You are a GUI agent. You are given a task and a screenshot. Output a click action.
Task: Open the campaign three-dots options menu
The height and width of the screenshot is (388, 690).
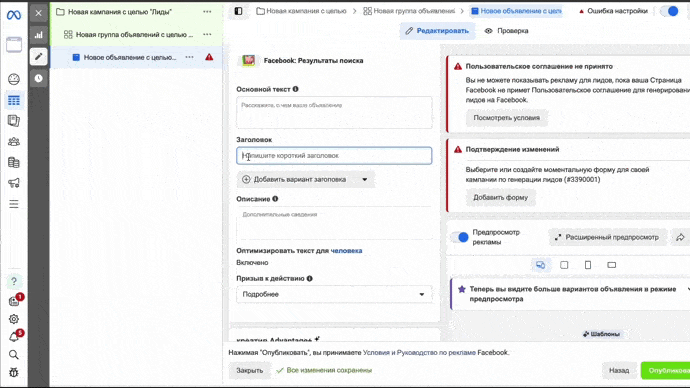207,12
